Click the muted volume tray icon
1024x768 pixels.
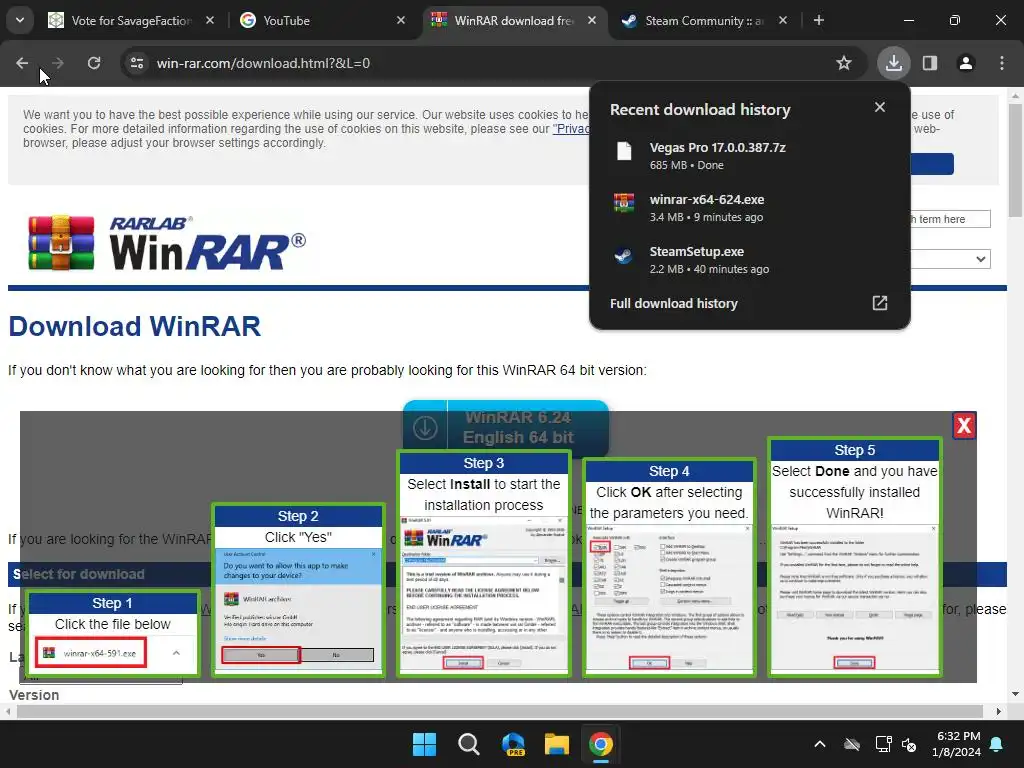(909, 744)
